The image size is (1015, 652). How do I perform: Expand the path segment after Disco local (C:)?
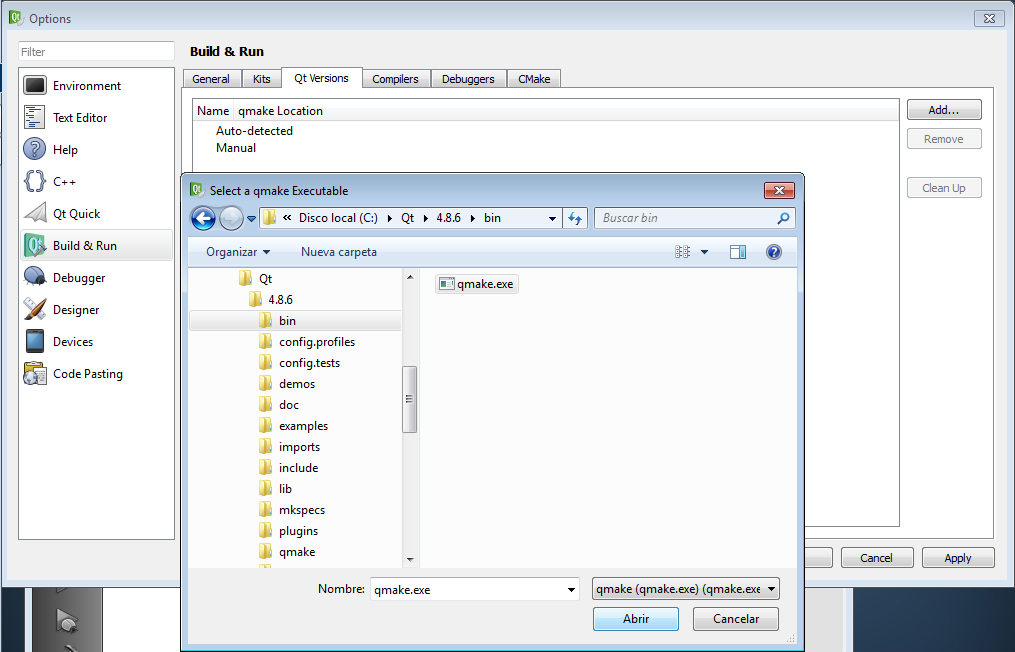point(390,218)
